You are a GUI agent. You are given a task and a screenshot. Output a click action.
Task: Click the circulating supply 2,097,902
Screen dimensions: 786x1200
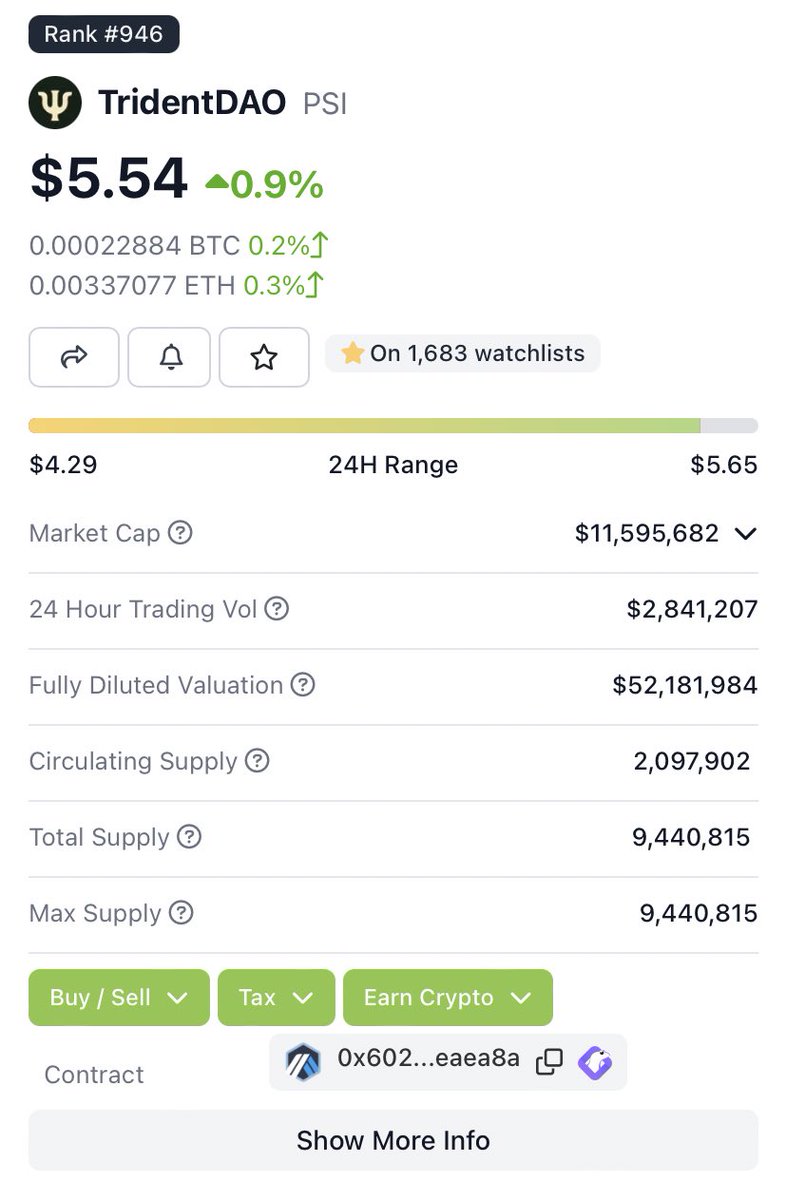point(692,761)
